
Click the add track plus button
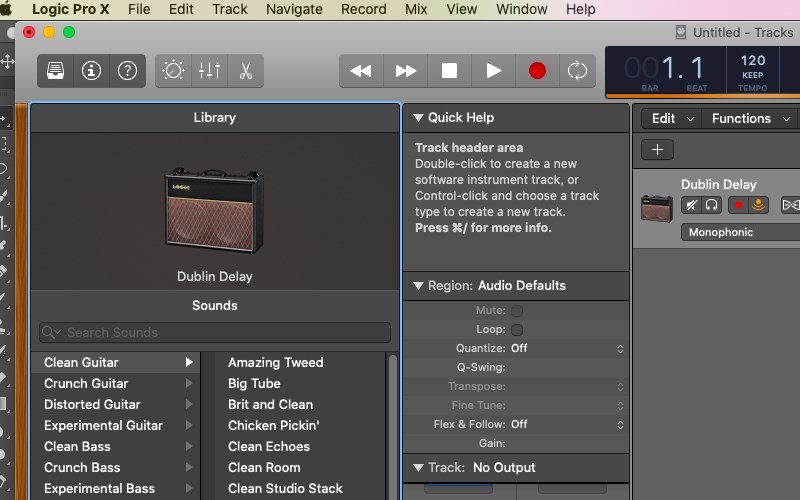657,149
